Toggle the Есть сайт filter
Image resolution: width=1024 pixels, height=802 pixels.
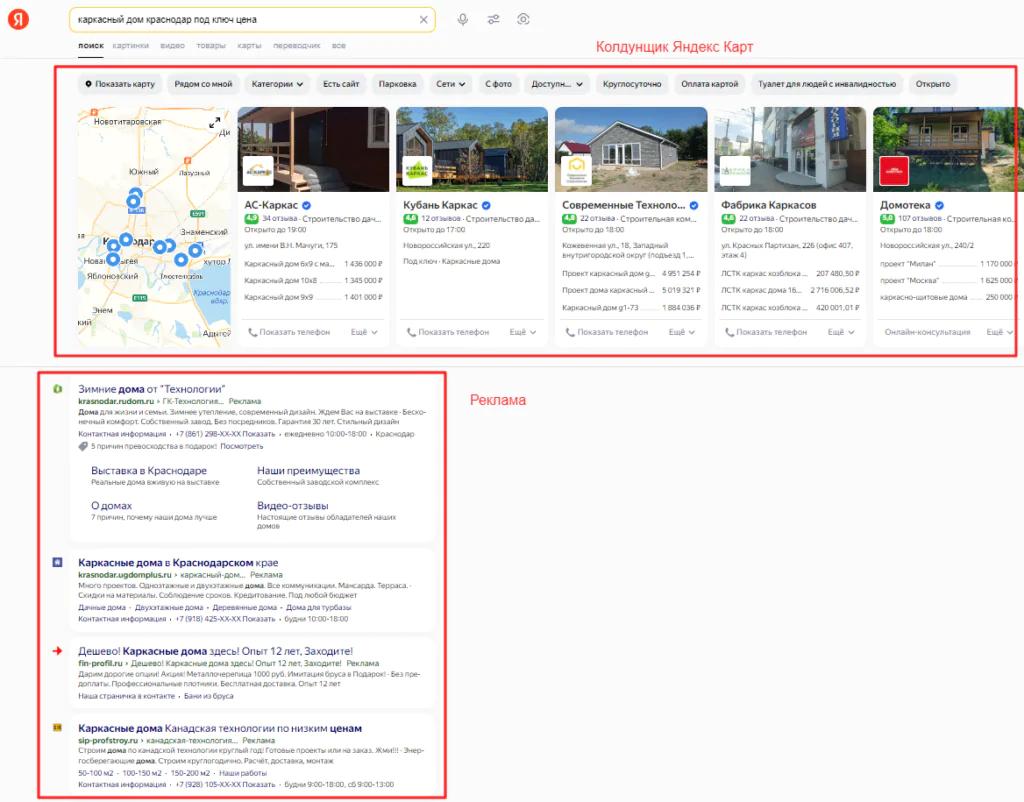point(341,84)
